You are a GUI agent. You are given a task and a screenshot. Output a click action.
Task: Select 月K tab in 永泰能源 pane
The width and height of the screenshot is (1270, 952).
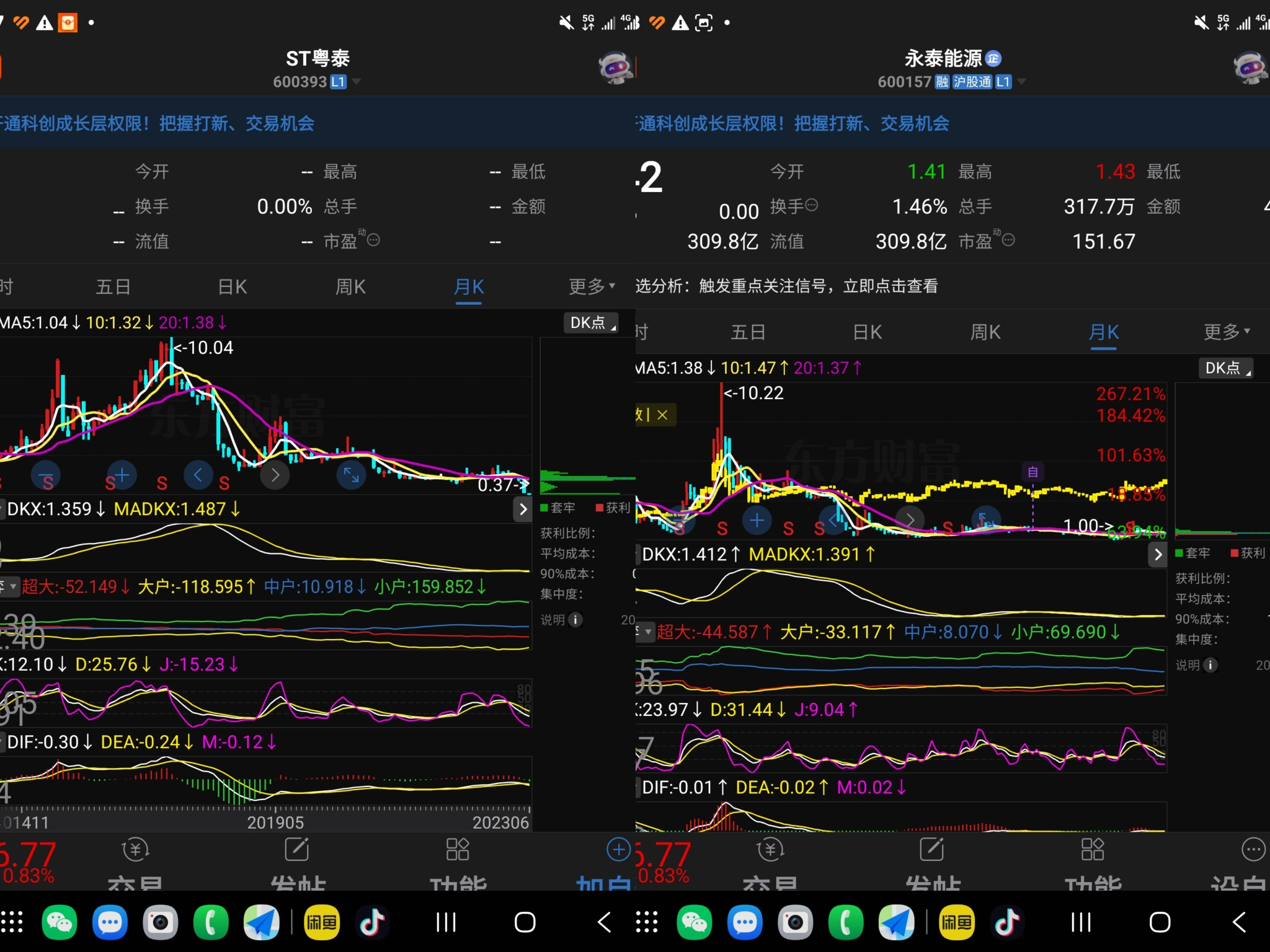[x=1104, y=332]
